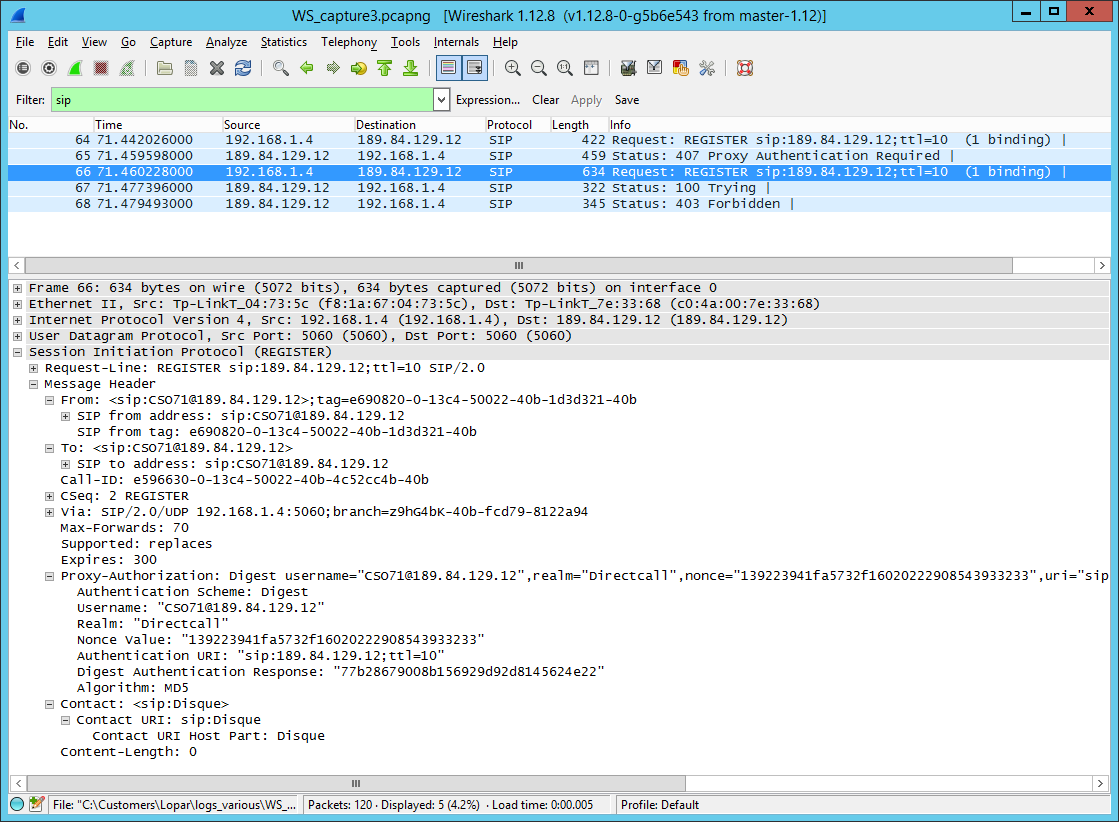Toggle packet list colorization
The image size is (1119, 822).
(448, 68)
